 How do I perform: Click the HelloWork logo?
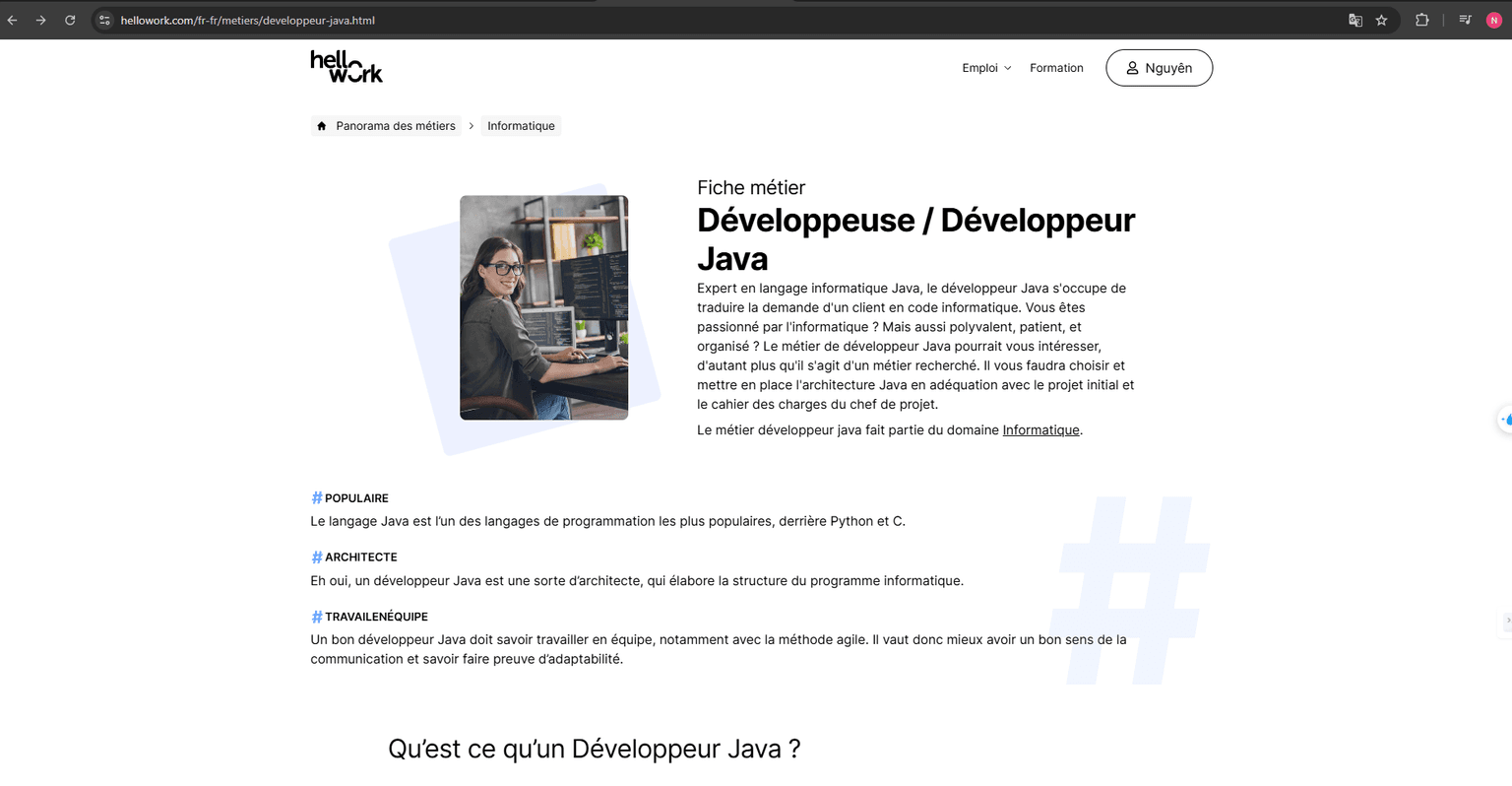tap(346, 67)
